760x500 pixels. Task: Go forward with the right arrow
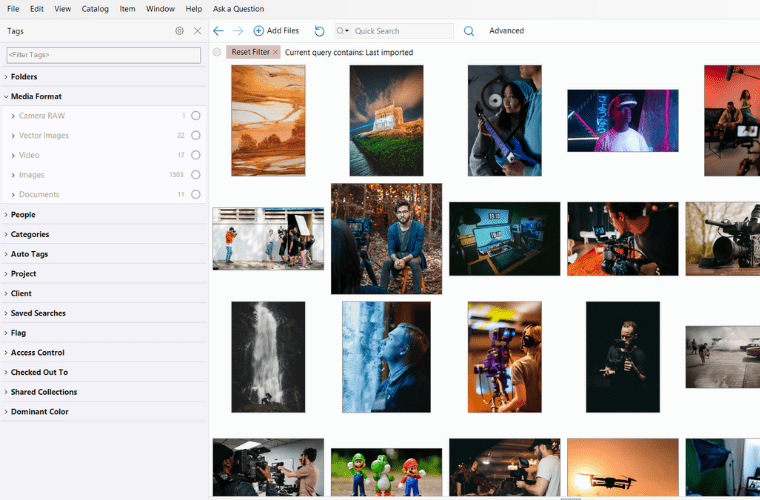point(238,31)
